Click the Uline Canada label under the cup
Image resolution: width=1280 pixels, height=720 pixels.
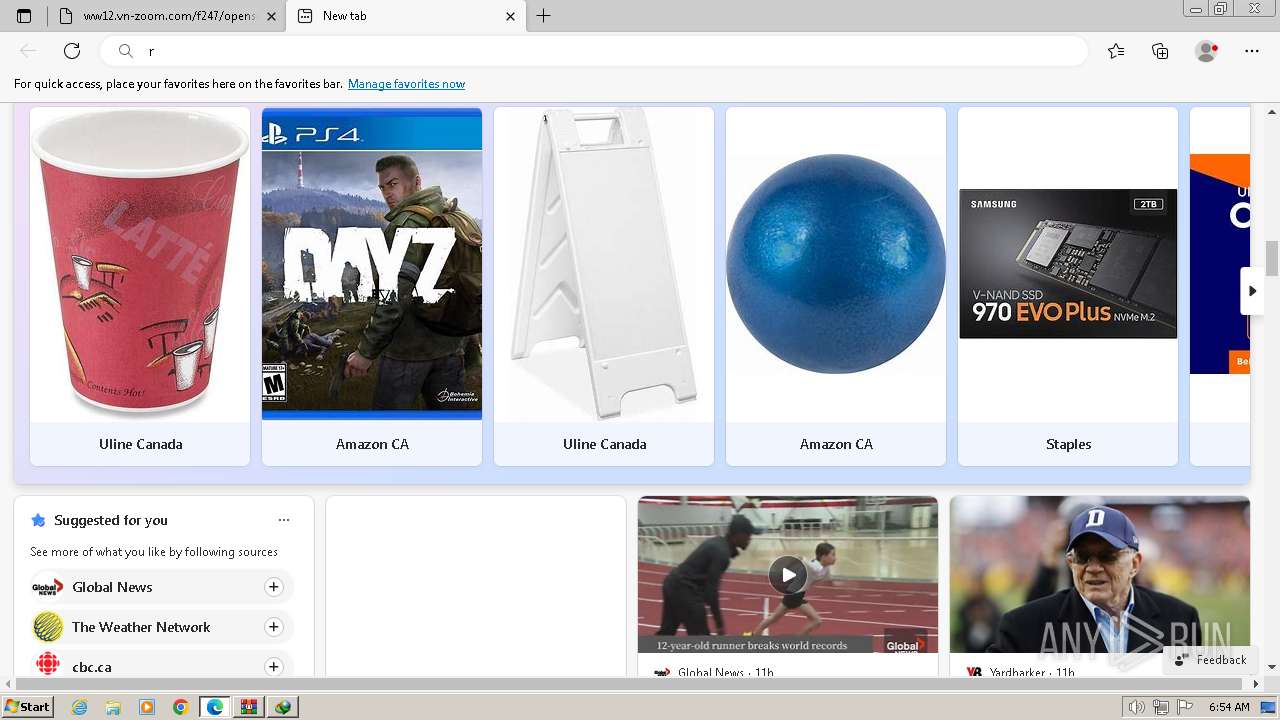140,444
